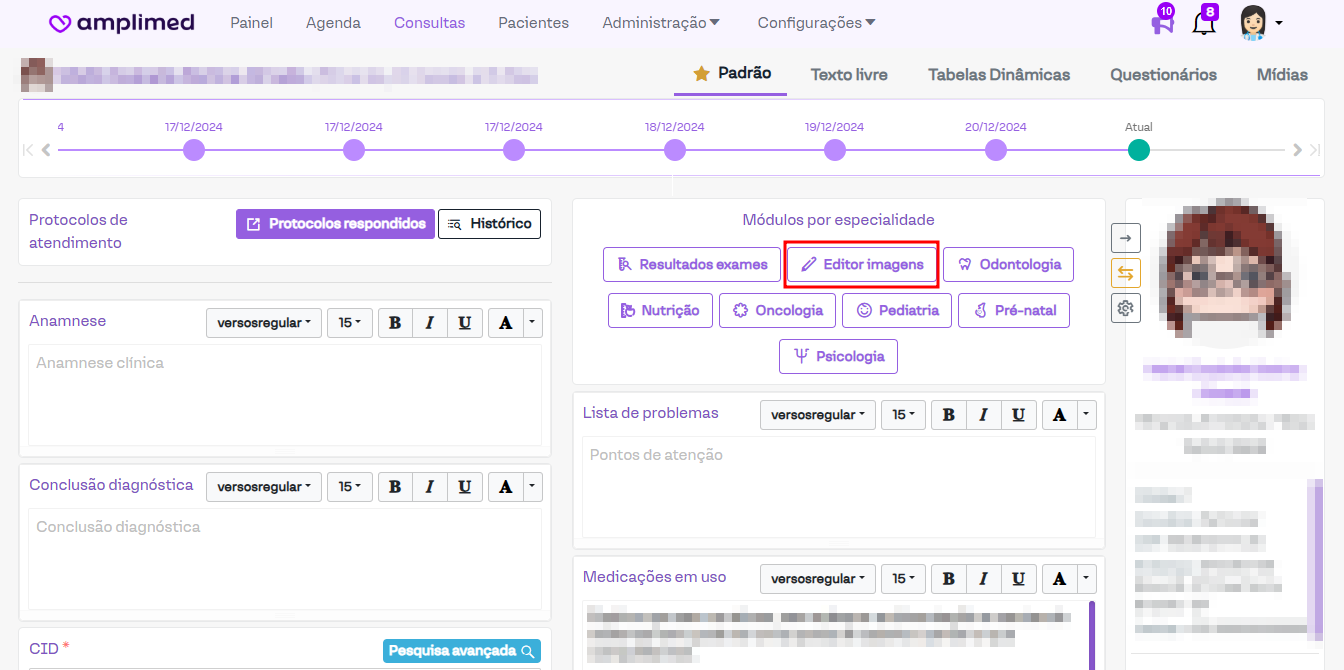The height and width of the screenshot is (670, 1344).
Task: Go to Pacientes in top navigation
Action: (x=533, y=23)
